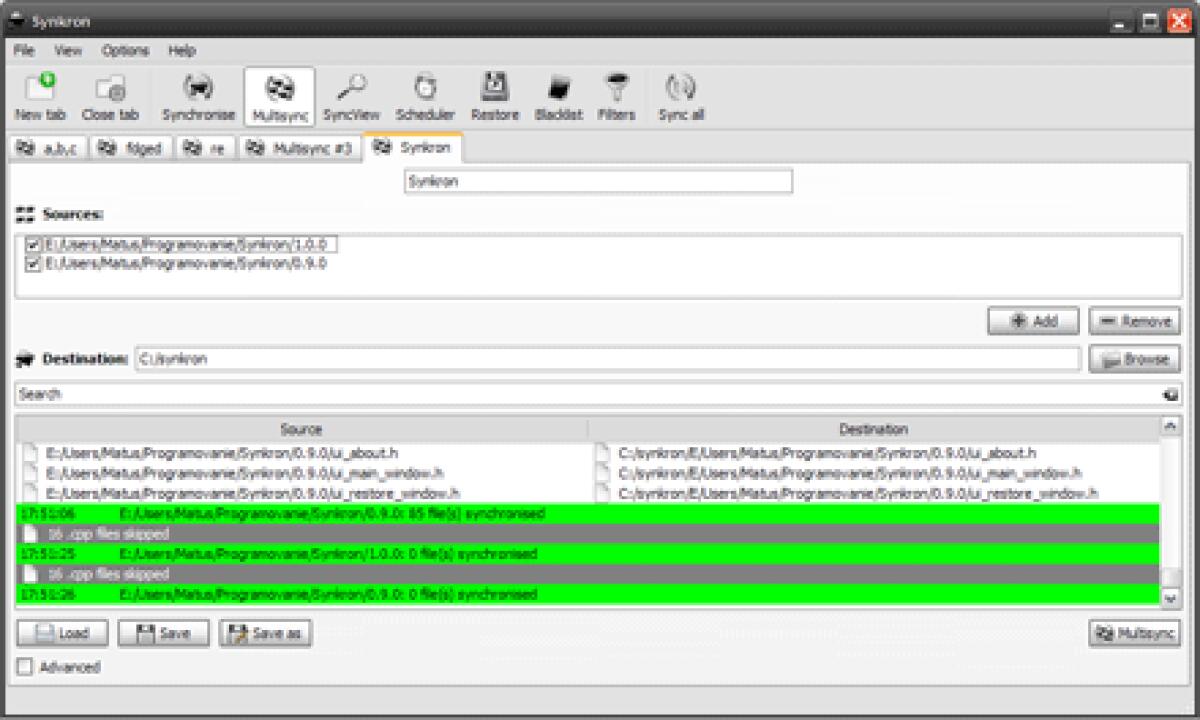Screen dimensions: 1200x720
Task: Select the Multisync toolbar icon
Action: (280, 97)
